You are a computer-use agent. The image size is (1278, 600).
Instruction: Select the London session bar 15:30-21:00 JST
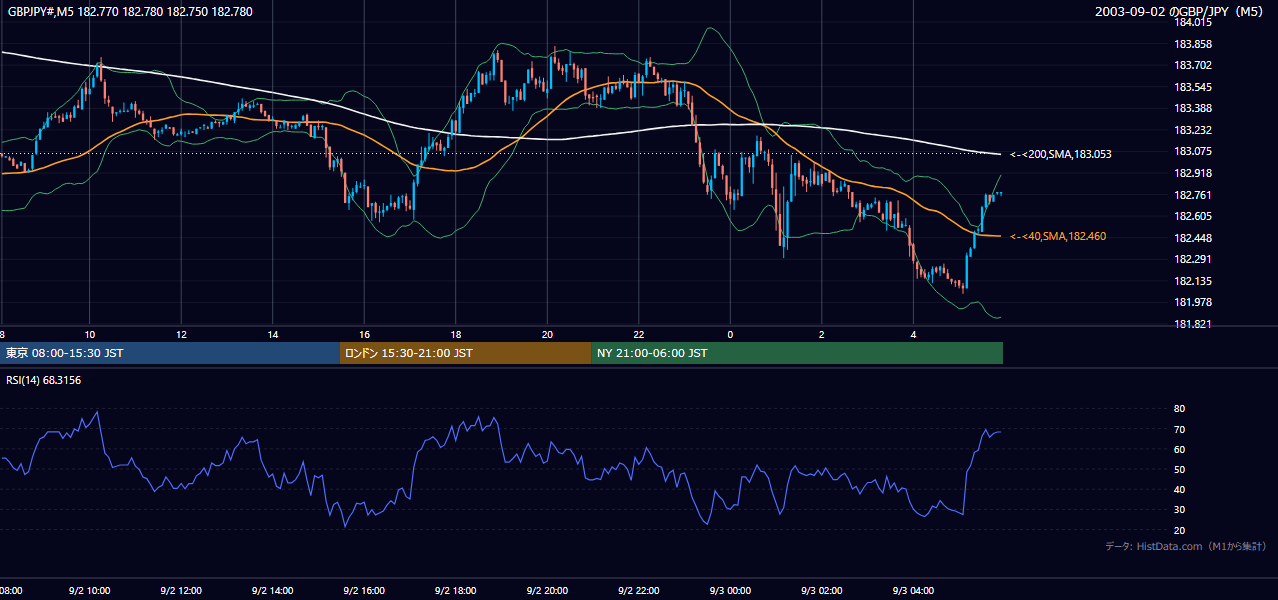click(x=465, y=353)
